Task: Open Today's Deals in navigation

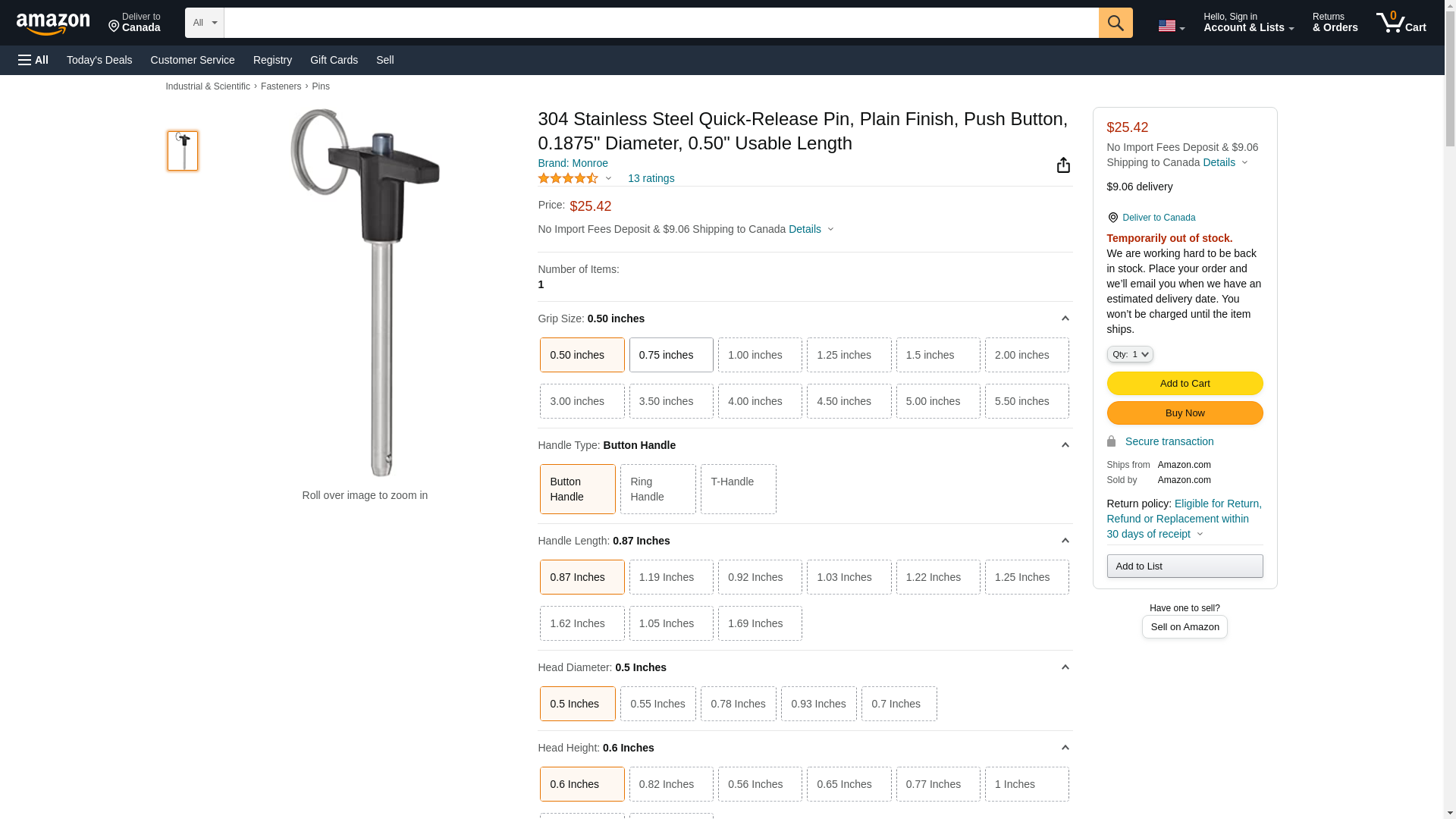Action: (99, 60)
